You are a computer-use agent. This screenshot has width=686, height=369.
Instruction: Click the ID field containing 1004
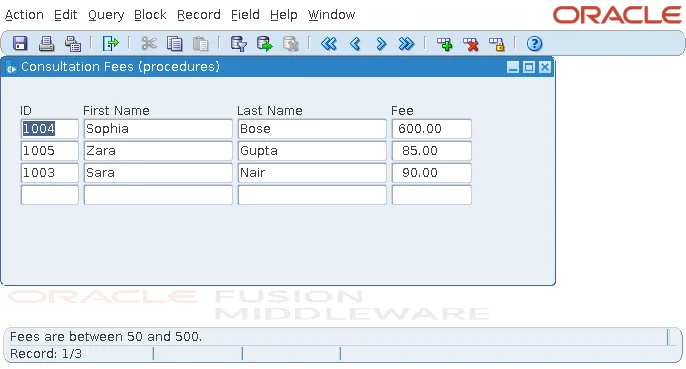[49, 129]
